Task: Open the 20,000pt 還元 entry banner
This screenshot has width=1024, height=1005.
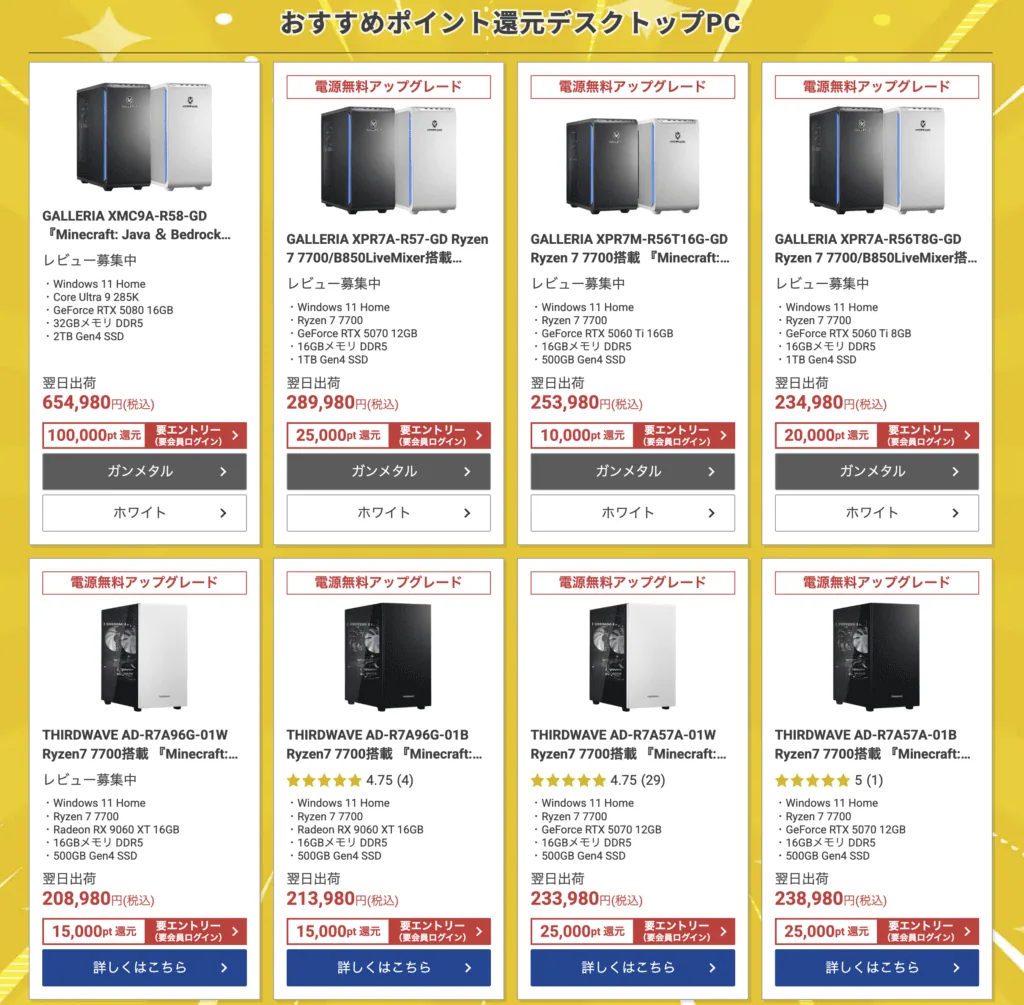Action: [876, 435]
